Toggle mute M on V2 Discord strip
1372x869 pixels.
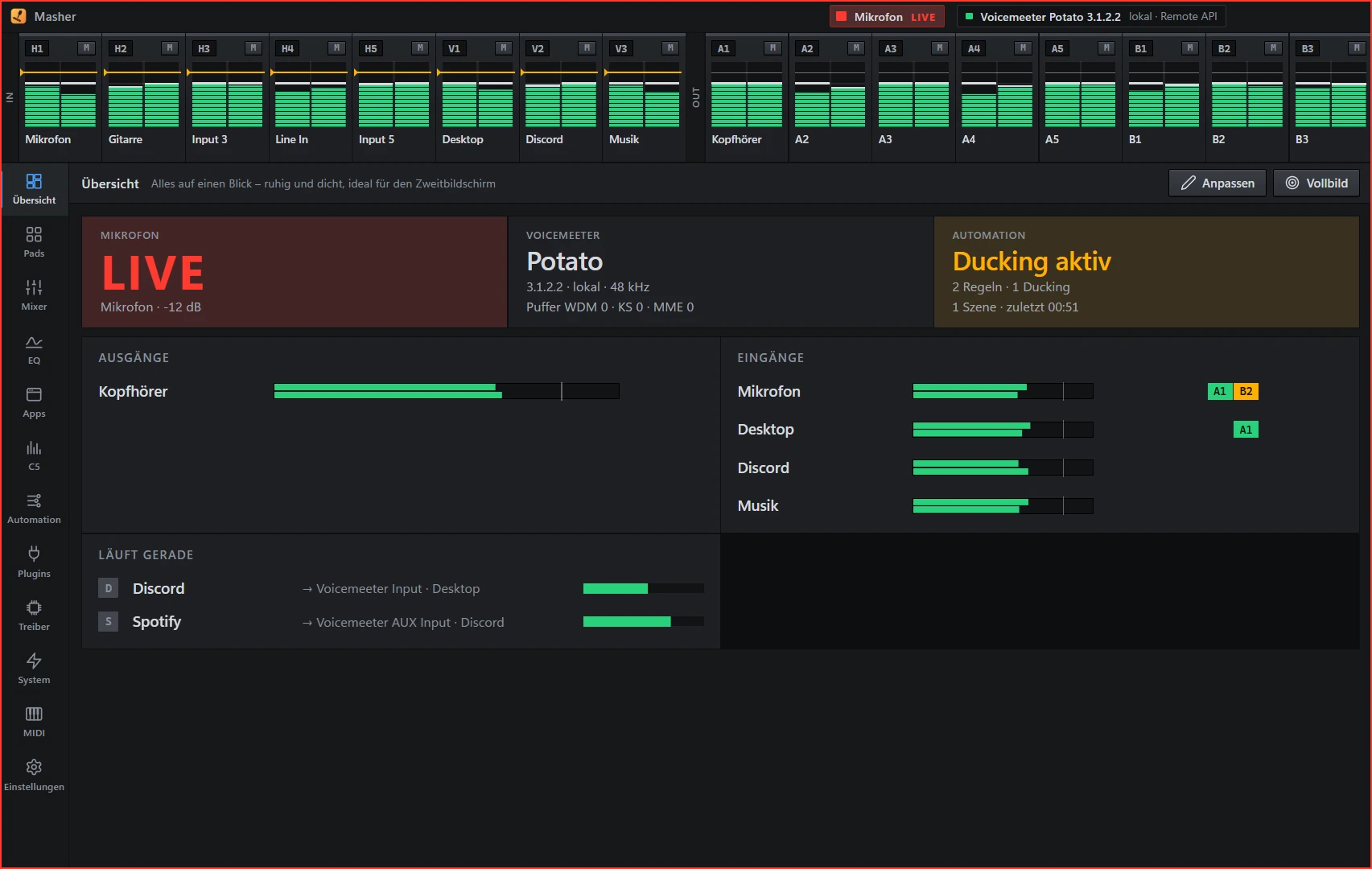(x=587, y=48)
